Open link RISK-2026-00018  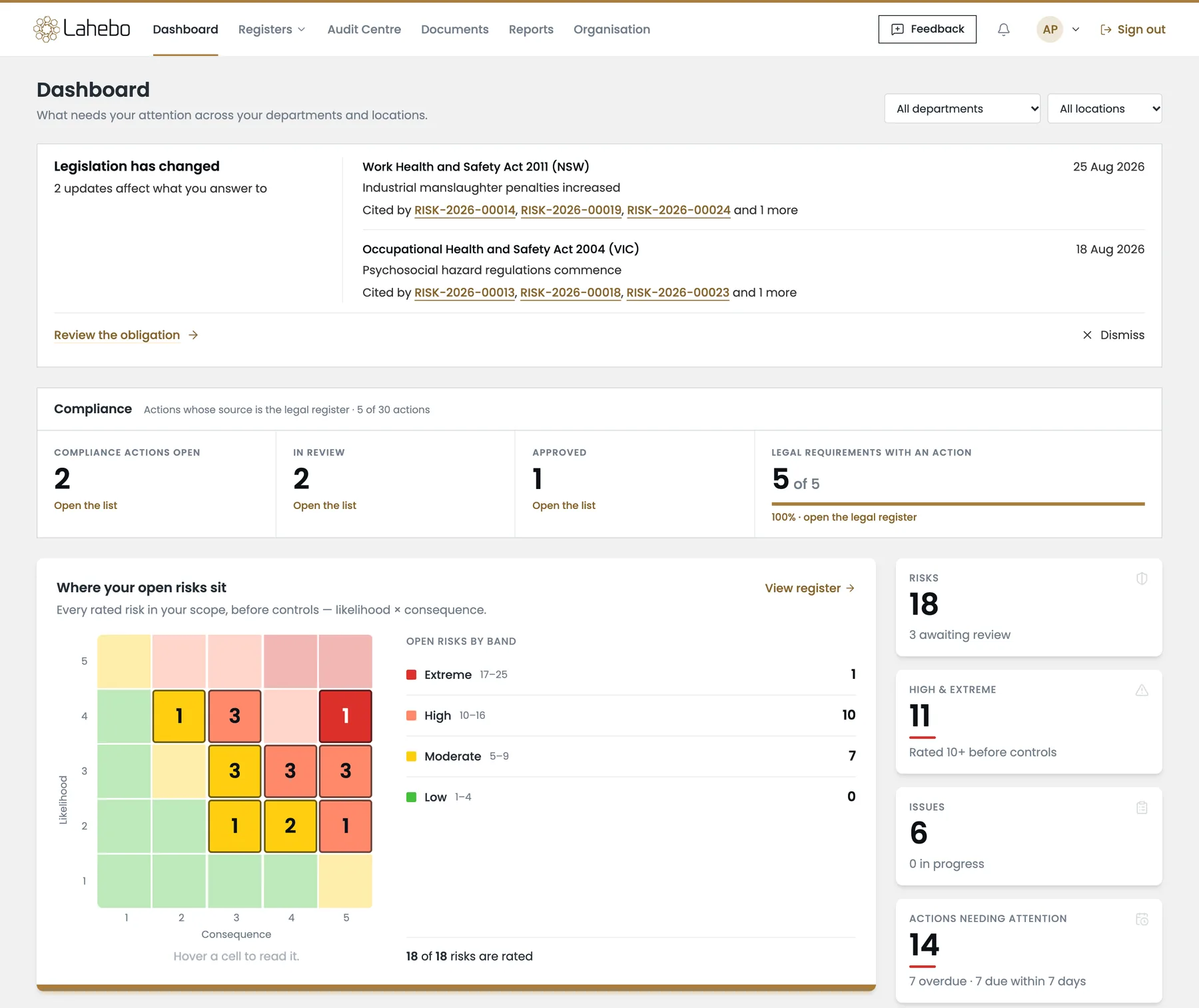[570, 292]
